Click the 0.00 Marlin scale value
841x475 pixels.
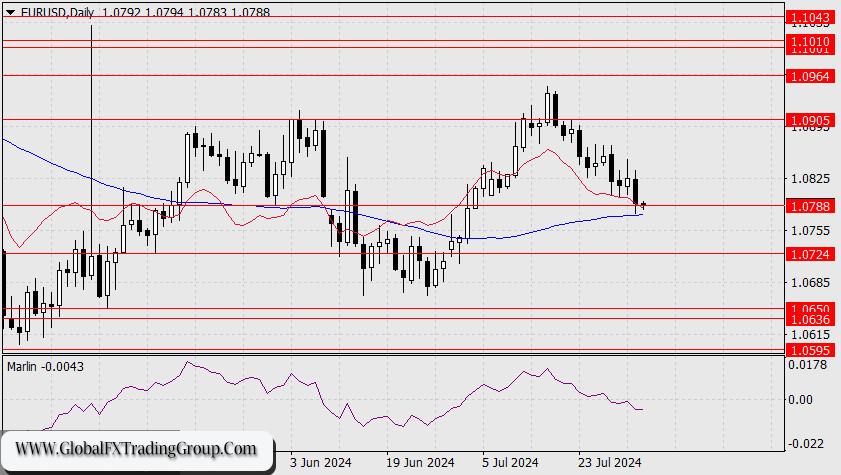click(800, 399)
